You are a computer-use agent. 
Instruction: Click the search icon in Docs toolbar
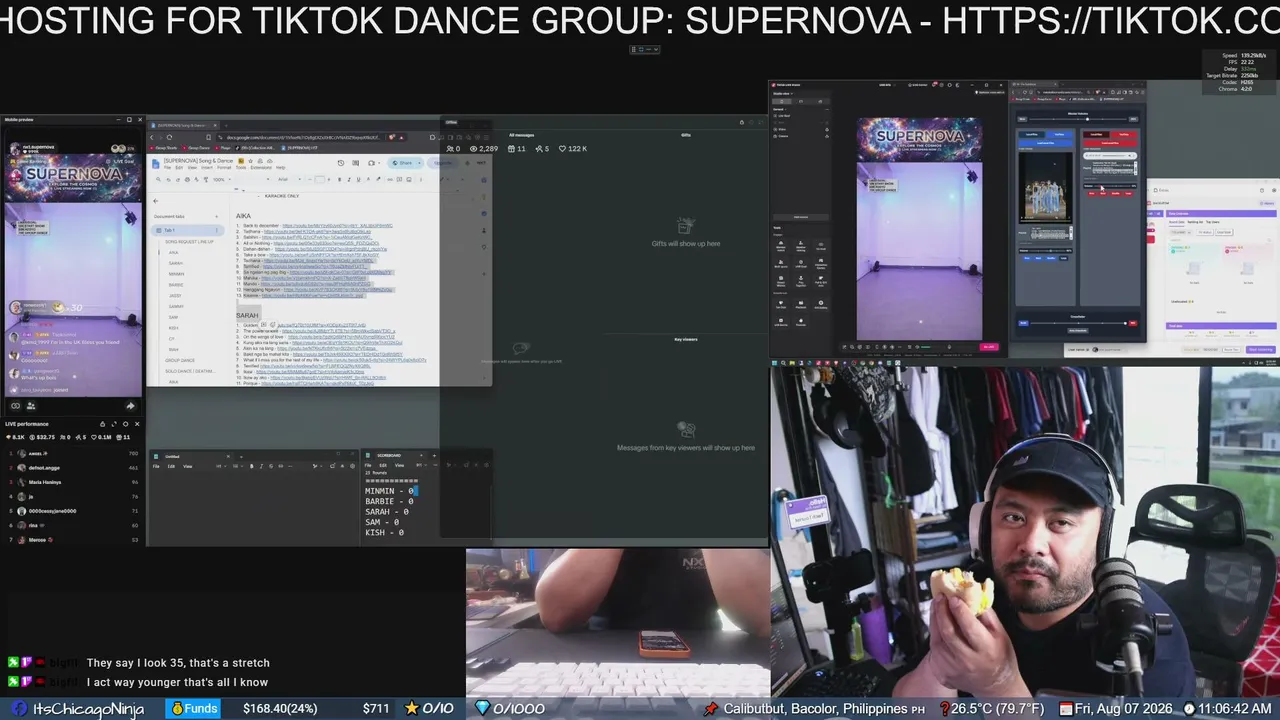[x=159, y=180]
